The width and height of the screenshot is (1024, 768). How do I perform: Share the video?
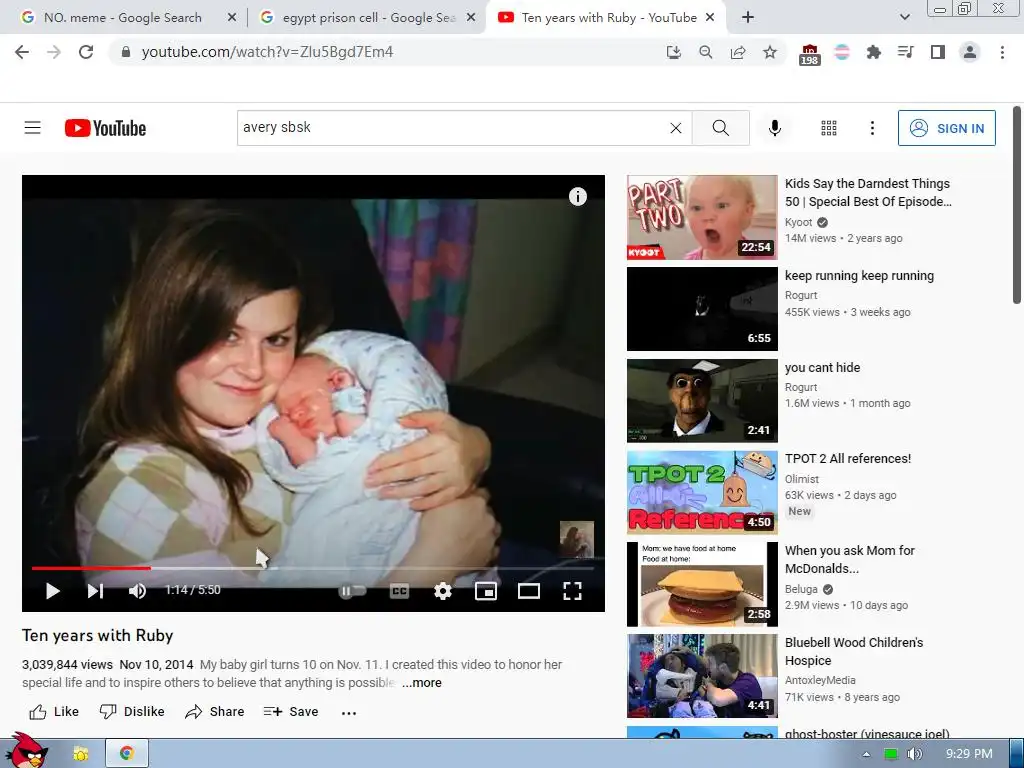(215, 712)
